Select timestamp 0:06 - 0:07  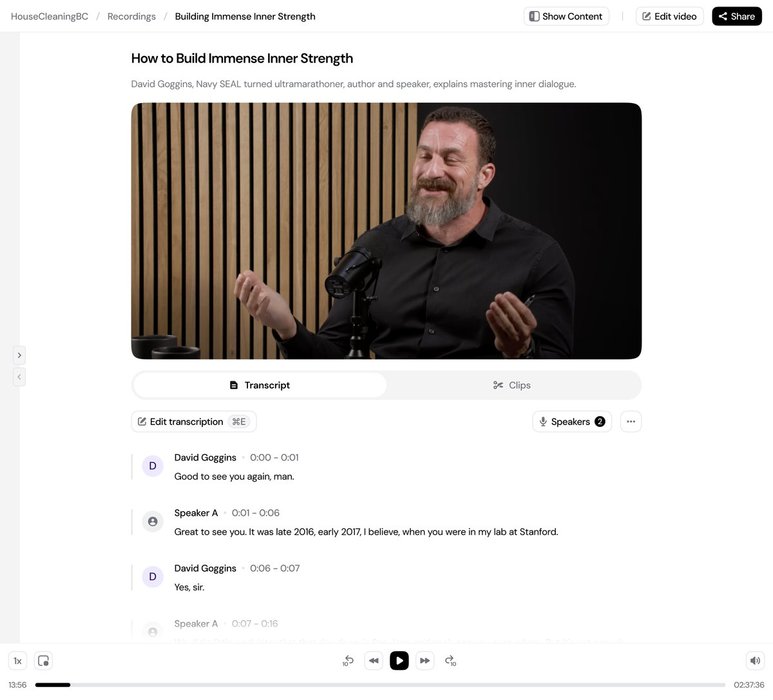tap(275, 568)
